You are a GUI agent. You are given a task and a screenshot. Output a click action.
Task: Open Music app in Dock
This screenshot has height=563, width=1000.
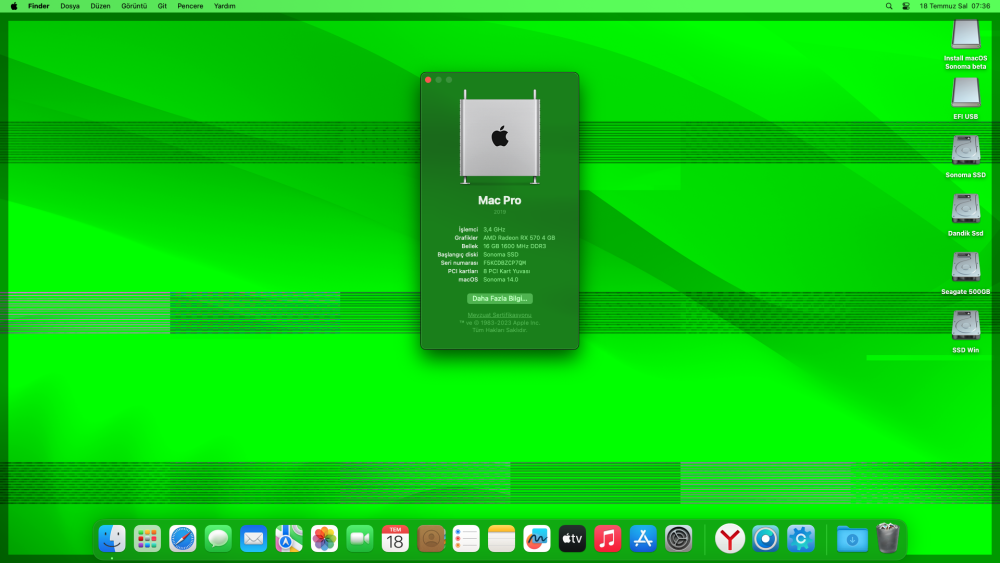click(x=608, y=539)
